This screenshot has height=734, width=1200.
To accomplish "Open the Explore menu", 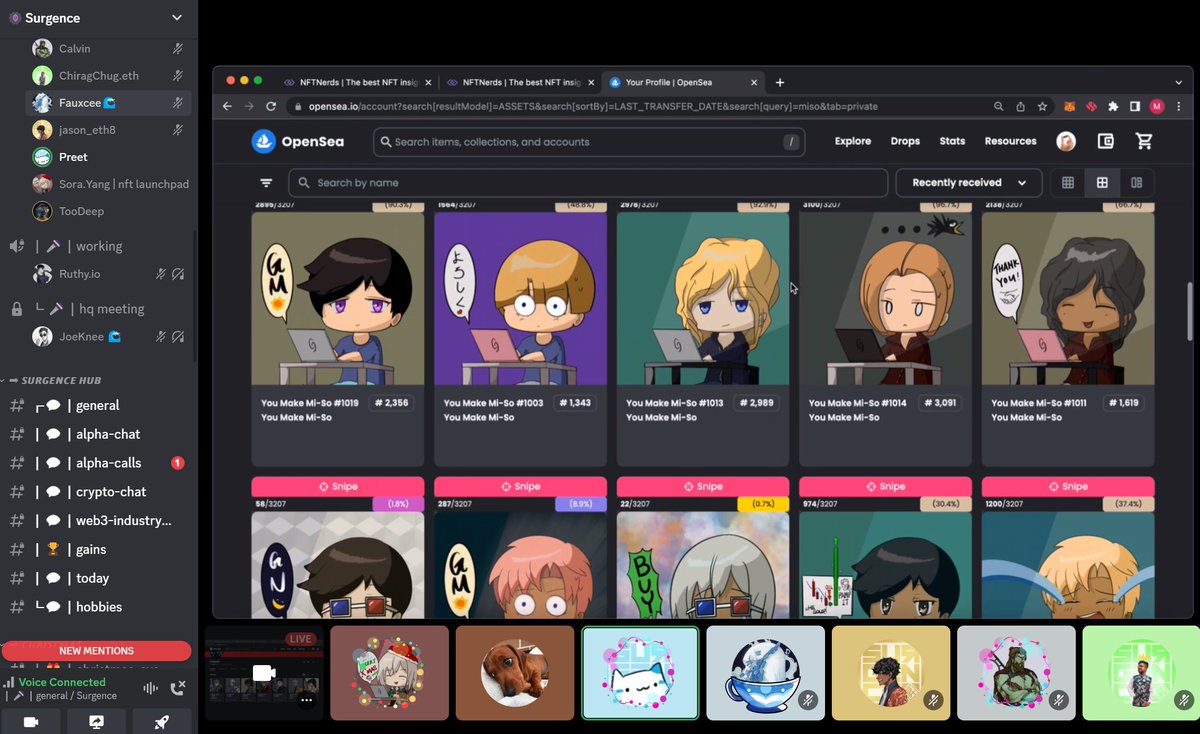I will 853,141.
